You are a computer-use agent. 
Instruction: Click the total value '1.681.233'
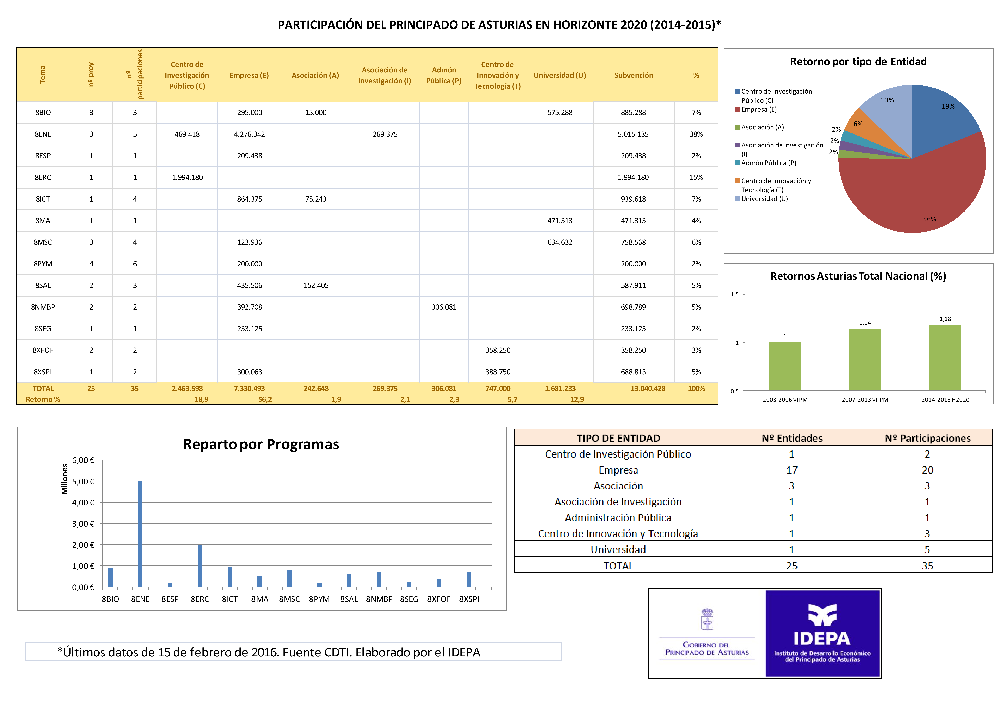tap(560, 388)
